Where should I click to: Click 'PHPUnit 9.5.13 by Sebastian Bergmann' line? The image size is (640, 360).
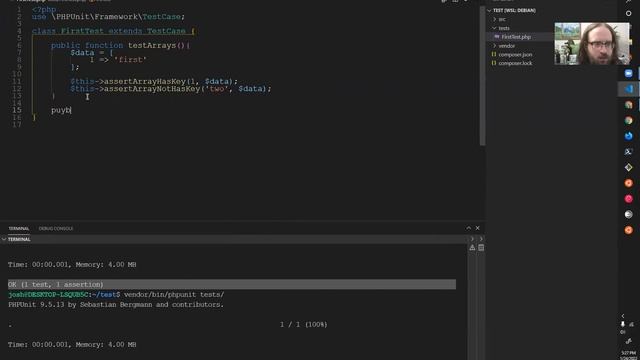coord(116,304)
